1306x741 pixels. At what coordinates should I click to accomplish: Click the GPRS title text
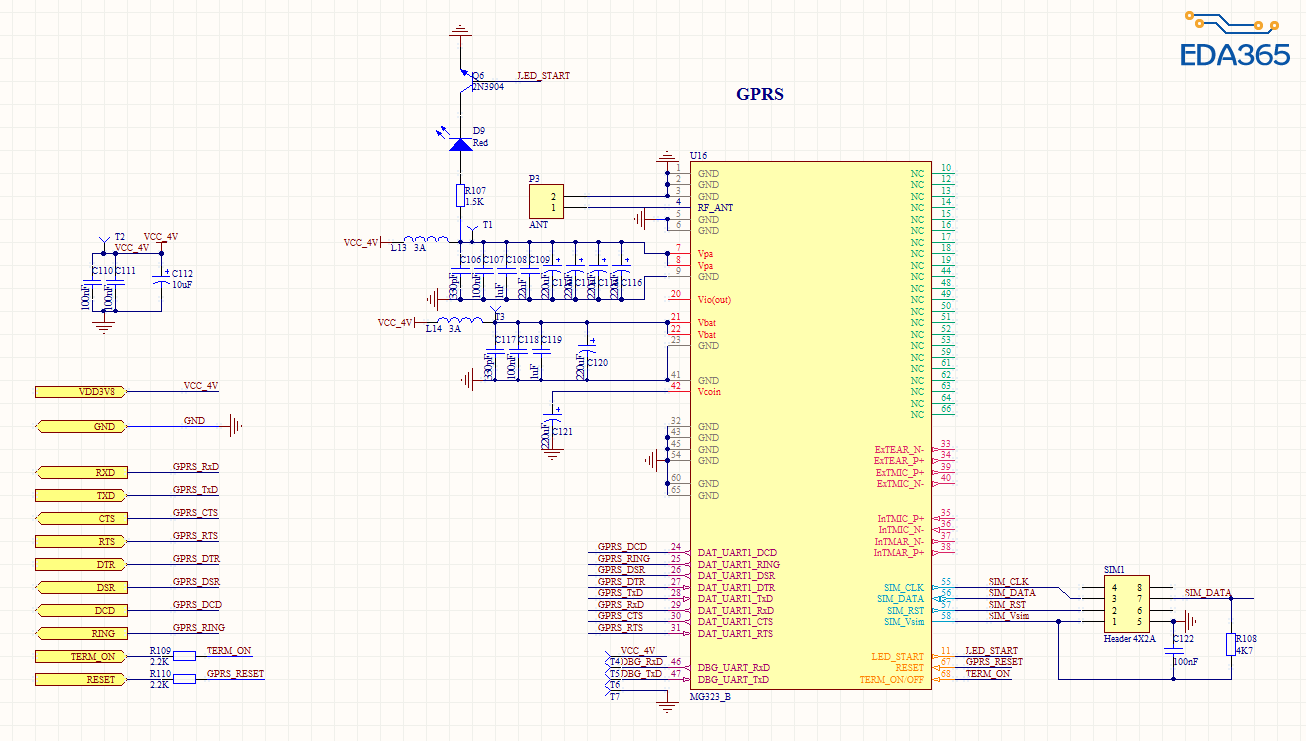(760, 95)
